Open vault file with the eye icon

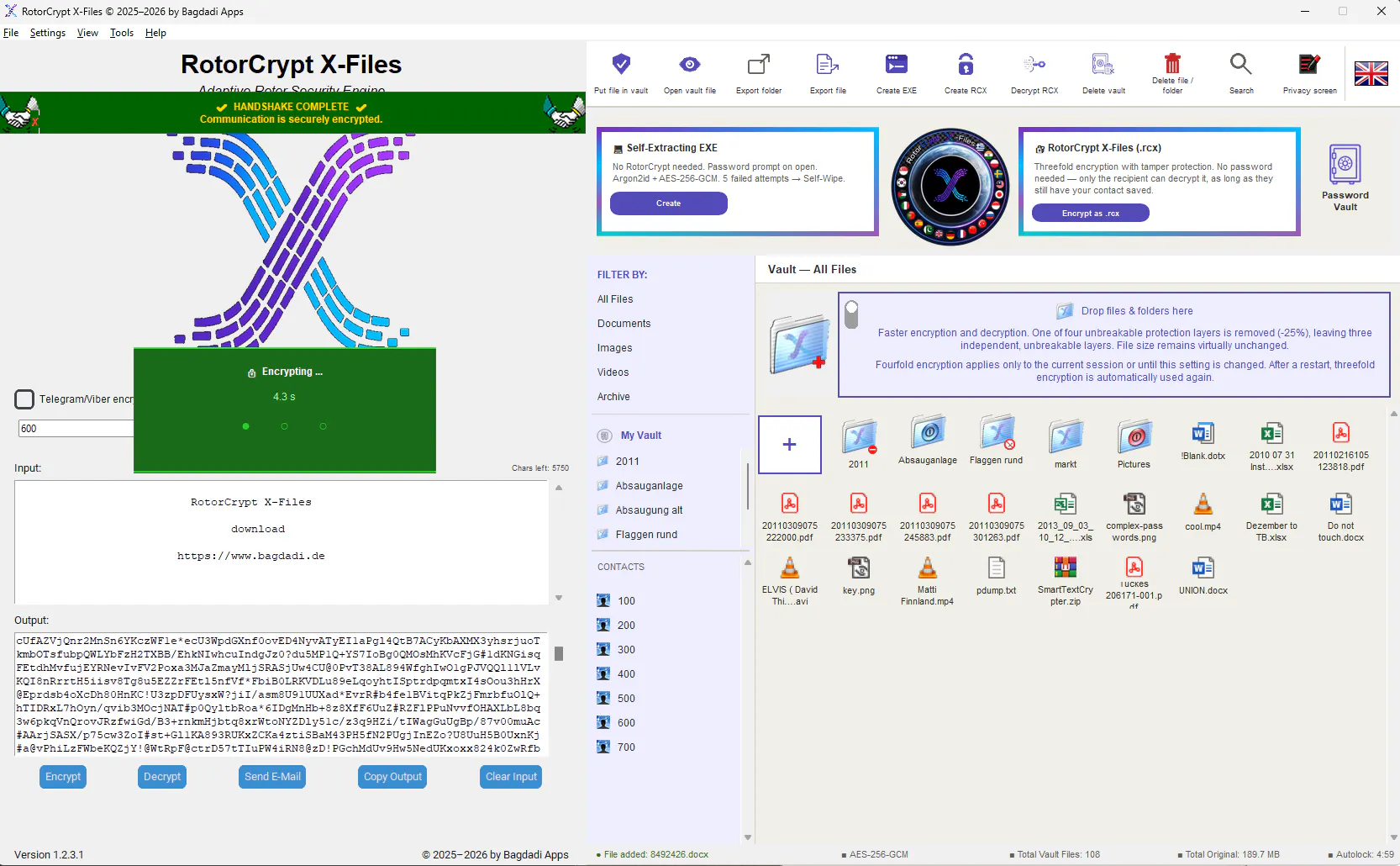point(690,64)
